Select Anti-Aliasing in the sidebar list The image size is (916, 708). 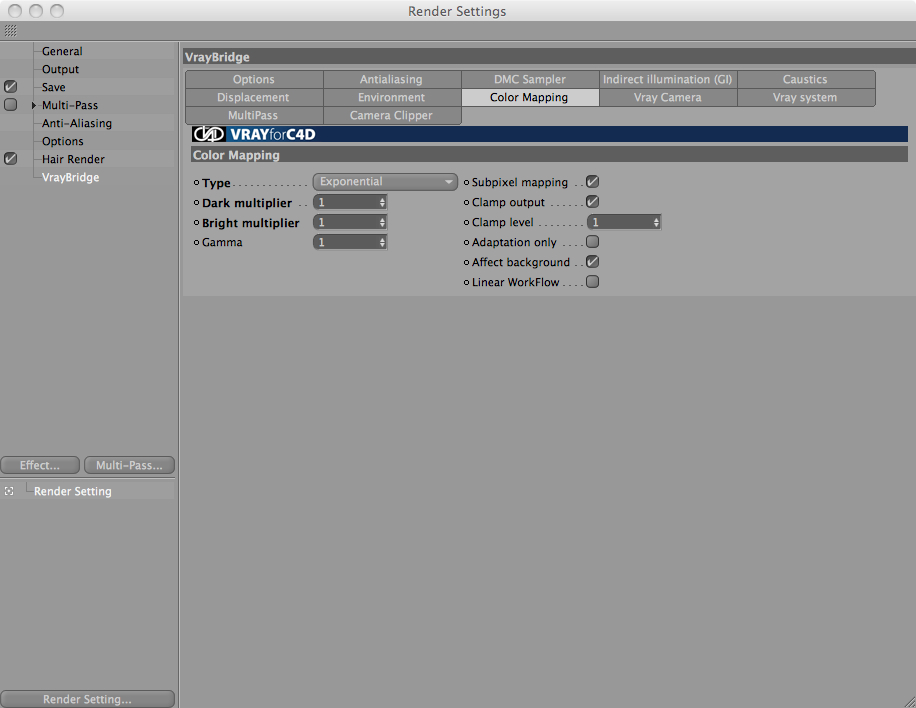point(77,123)
